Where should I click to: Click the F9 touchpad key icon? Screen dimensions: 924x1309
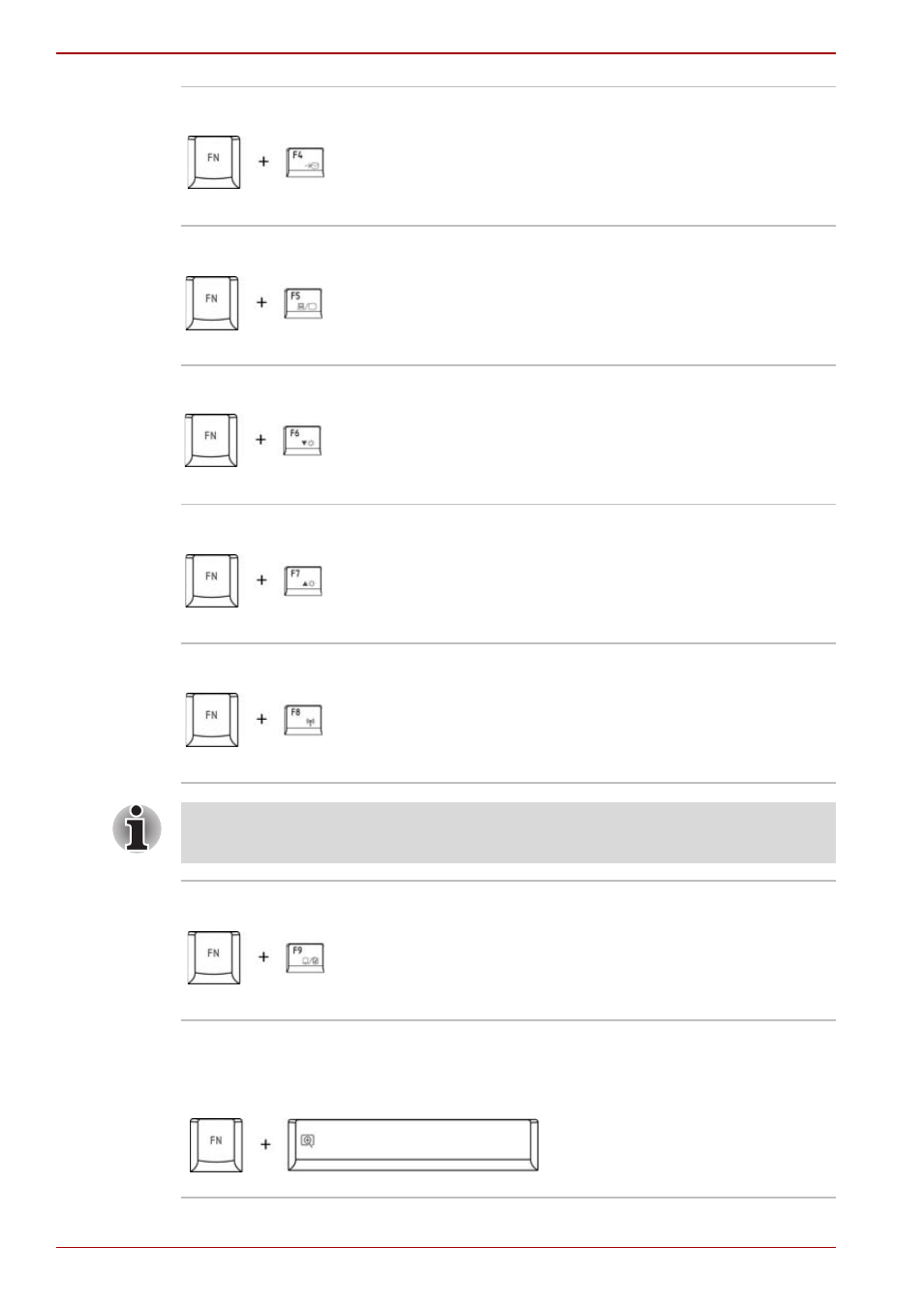pyautogui.click(x=305, y=957)
